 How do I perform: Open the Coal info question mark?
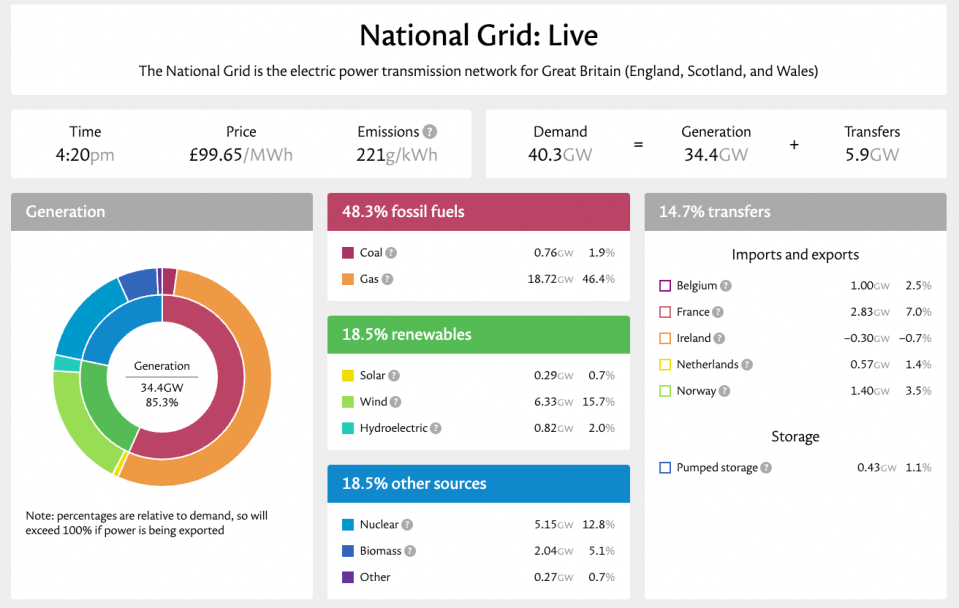pyautogui.click(x=391, y=253)
